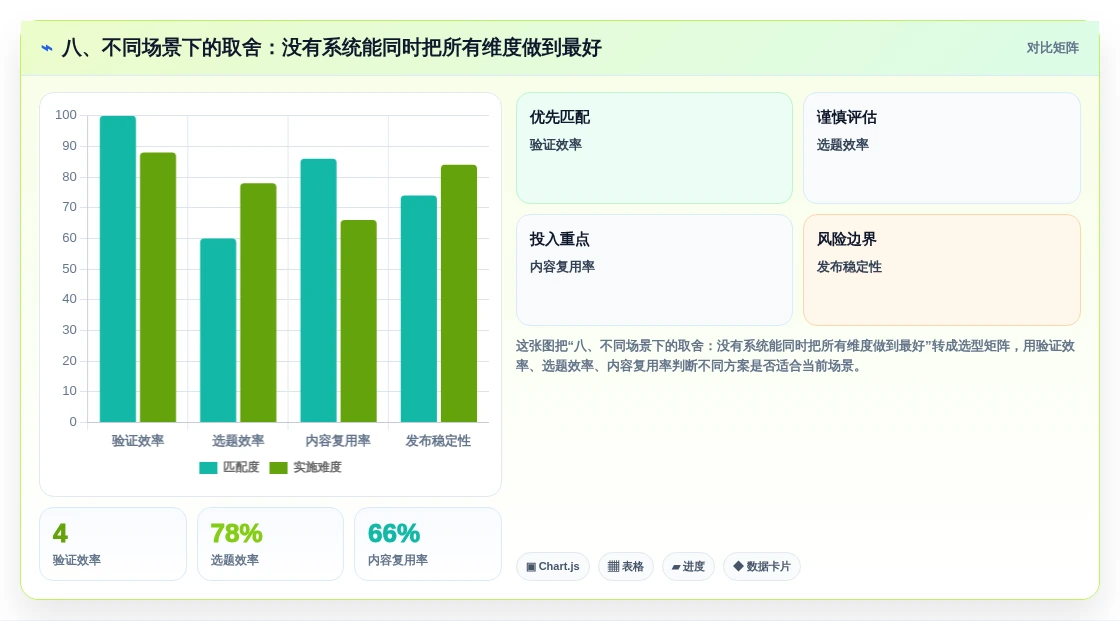The width and height of the screenshot is (1120, 621).
Task: Click the 100 y-axis value
Action: [66, 115]
